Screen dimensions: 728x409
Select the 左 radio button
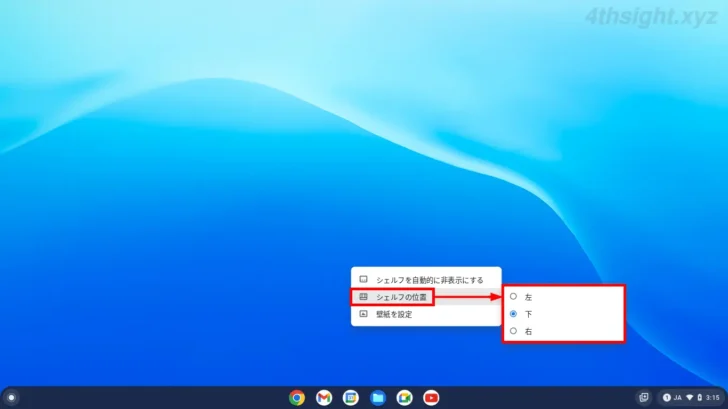tap(513, 296)
